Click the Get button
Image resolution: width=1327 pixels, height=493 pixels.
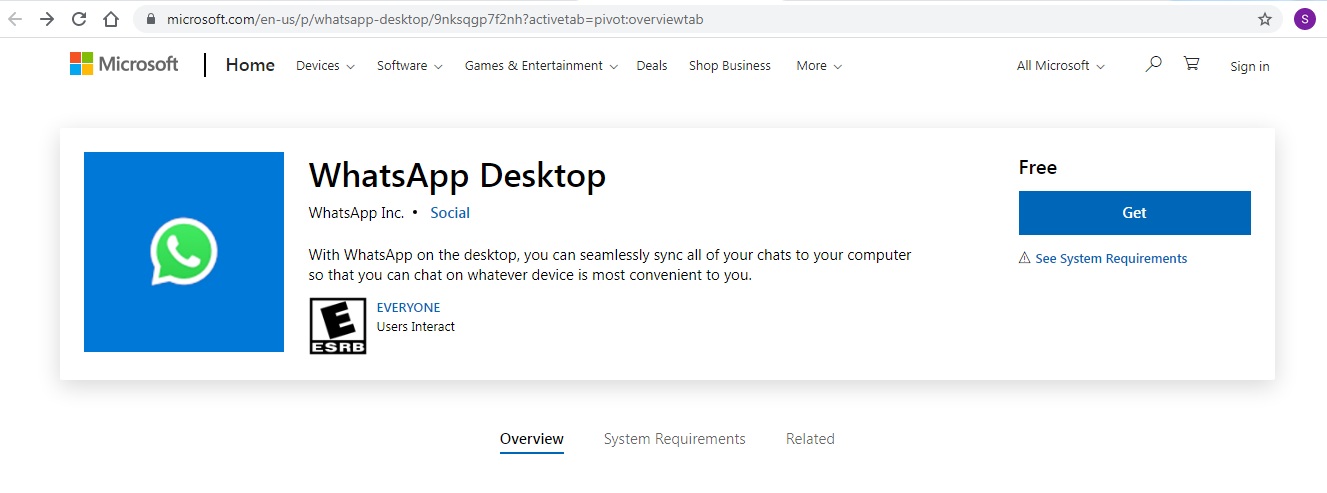(1135, 213)
